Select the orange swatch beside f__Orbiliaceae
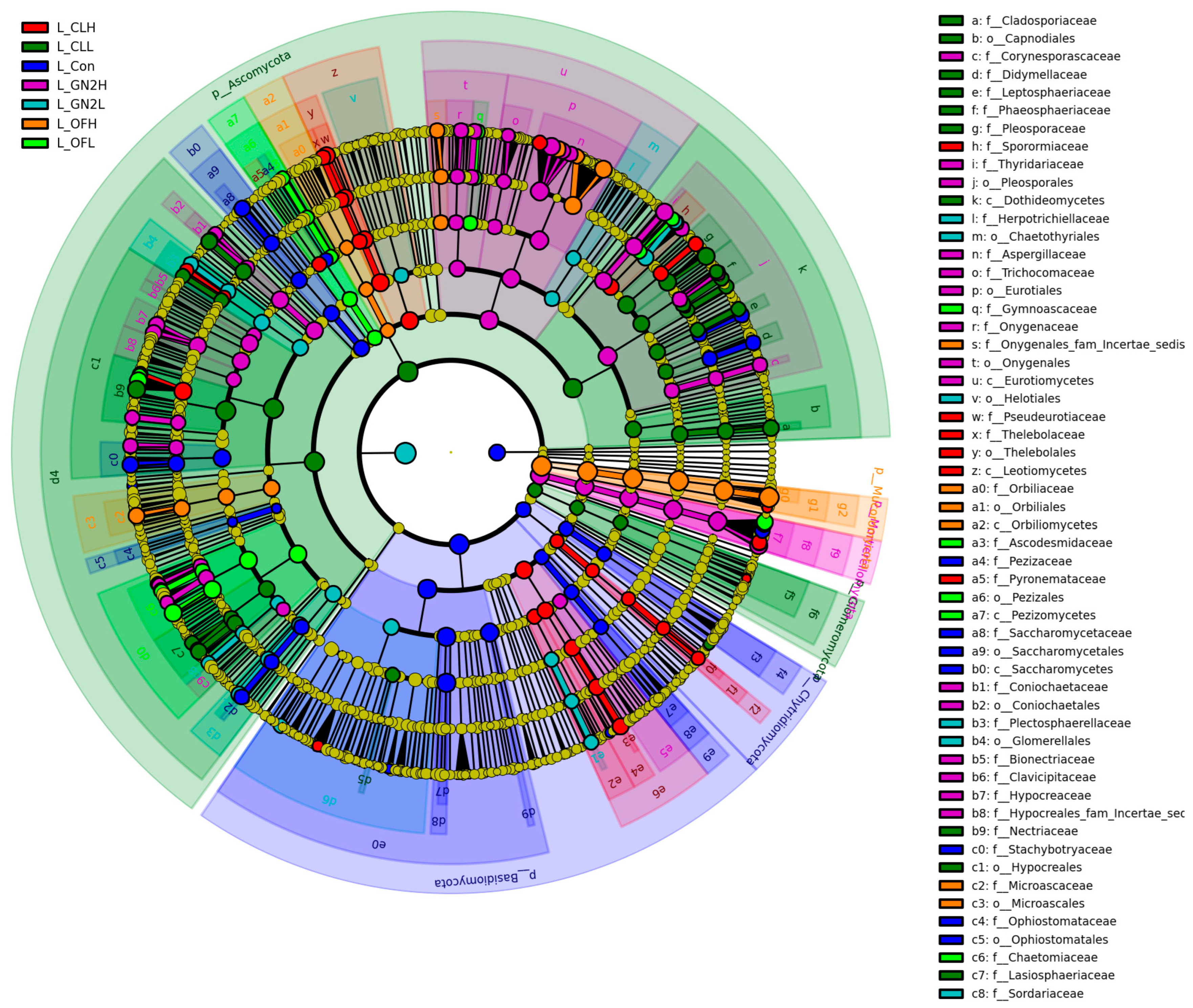Image resolution: width=1193 pixels, height=1008 pixels. tap(951, 489)
